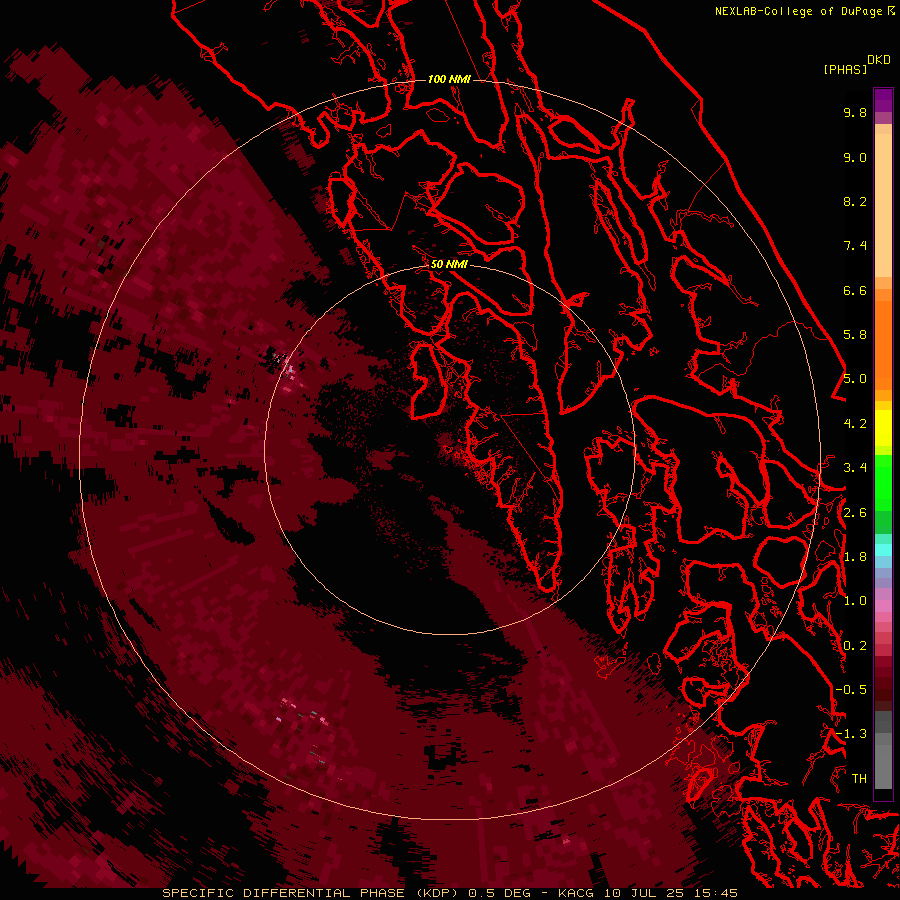900x900 pixels.
Task: Click the TH threshold label on the scale
Action: click(x=859, y=778)
